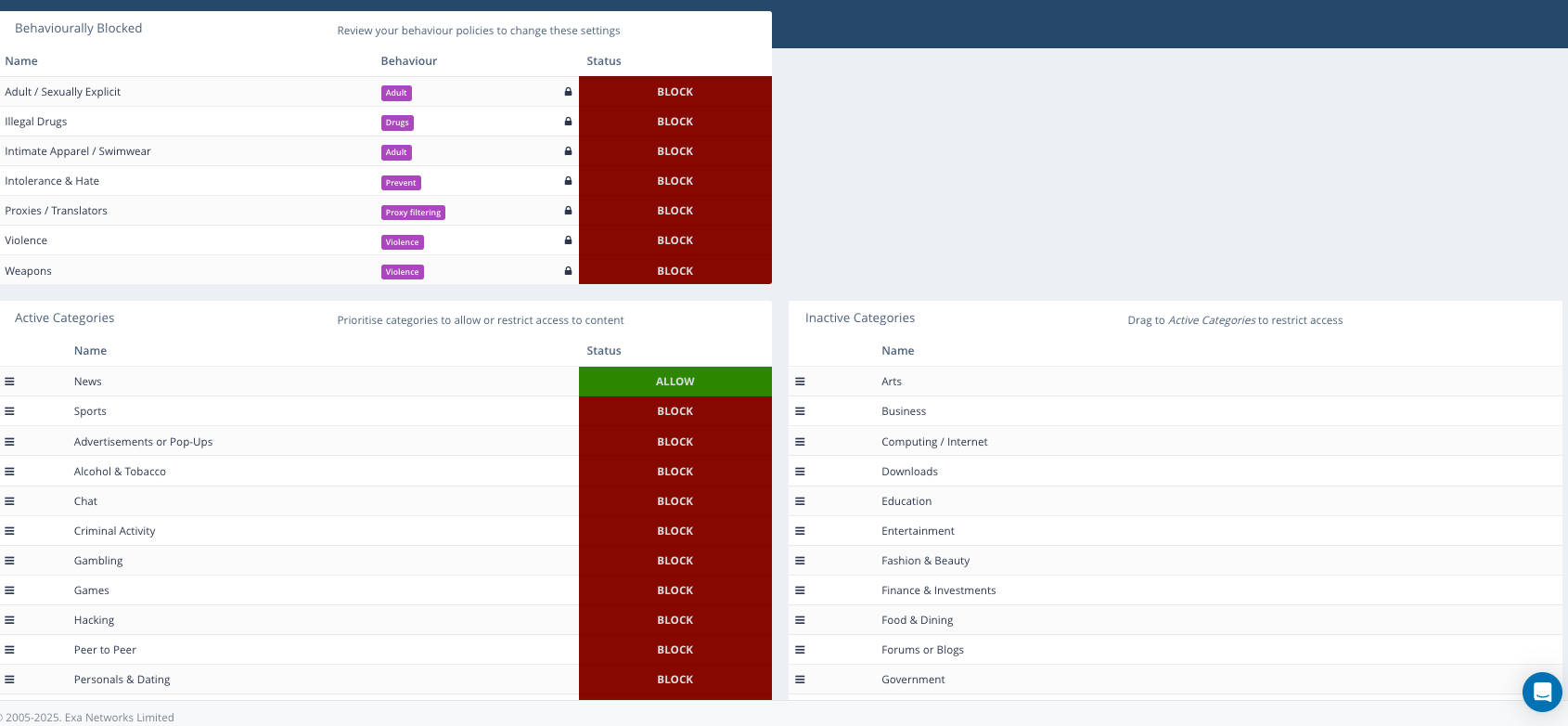Switch Chat category status from BLOCK

pyautogui.click(x=675, y=501)
